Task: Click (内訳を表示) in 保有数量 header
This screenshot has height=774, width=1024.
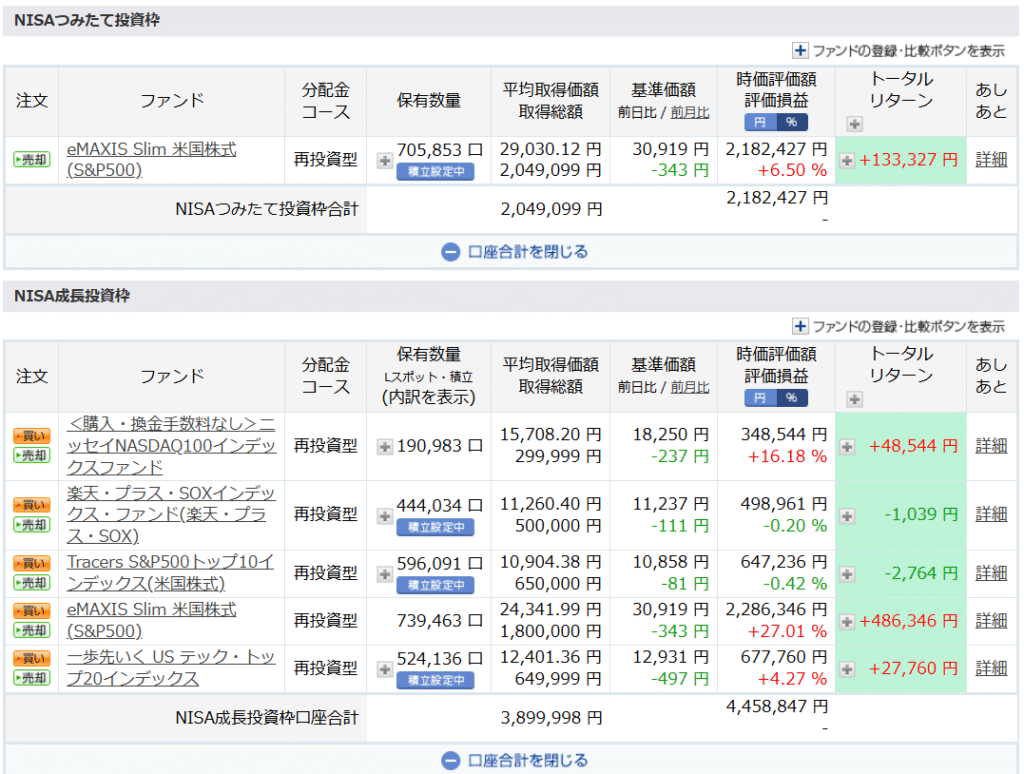Action: click(x=428, y=397)
